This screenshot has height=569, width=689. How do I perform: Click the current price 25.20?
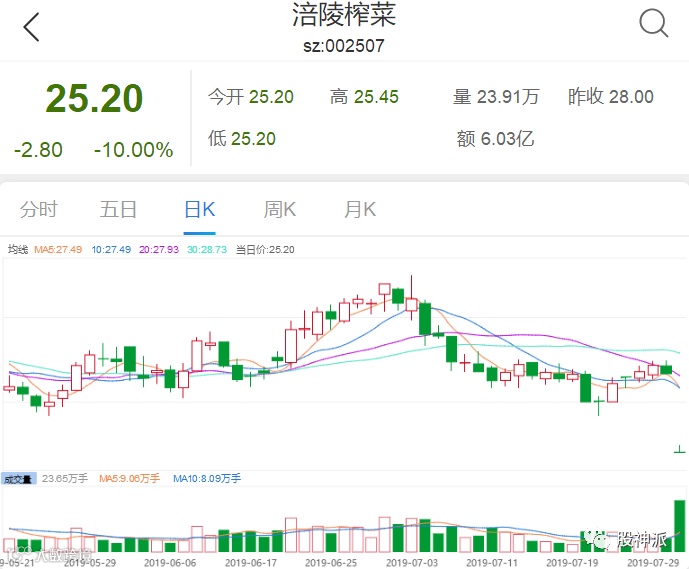(94, 98)
